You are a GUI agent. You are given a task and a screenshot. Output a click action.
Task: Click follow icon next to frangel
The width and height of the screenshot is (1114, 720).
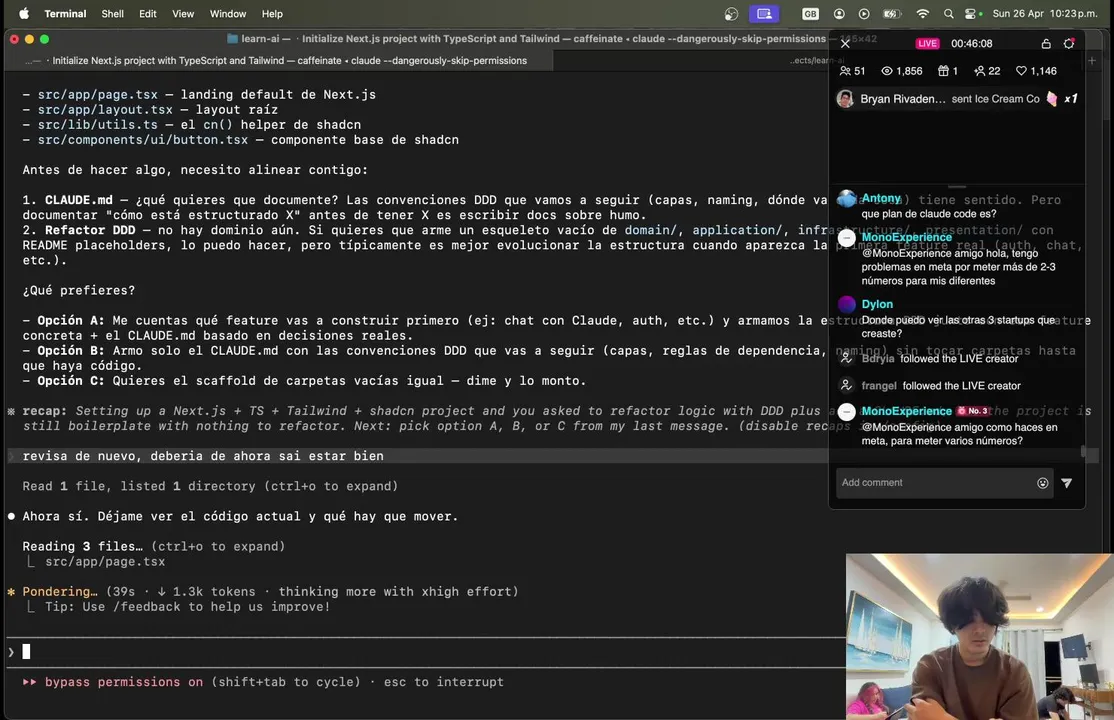(845, 385)
